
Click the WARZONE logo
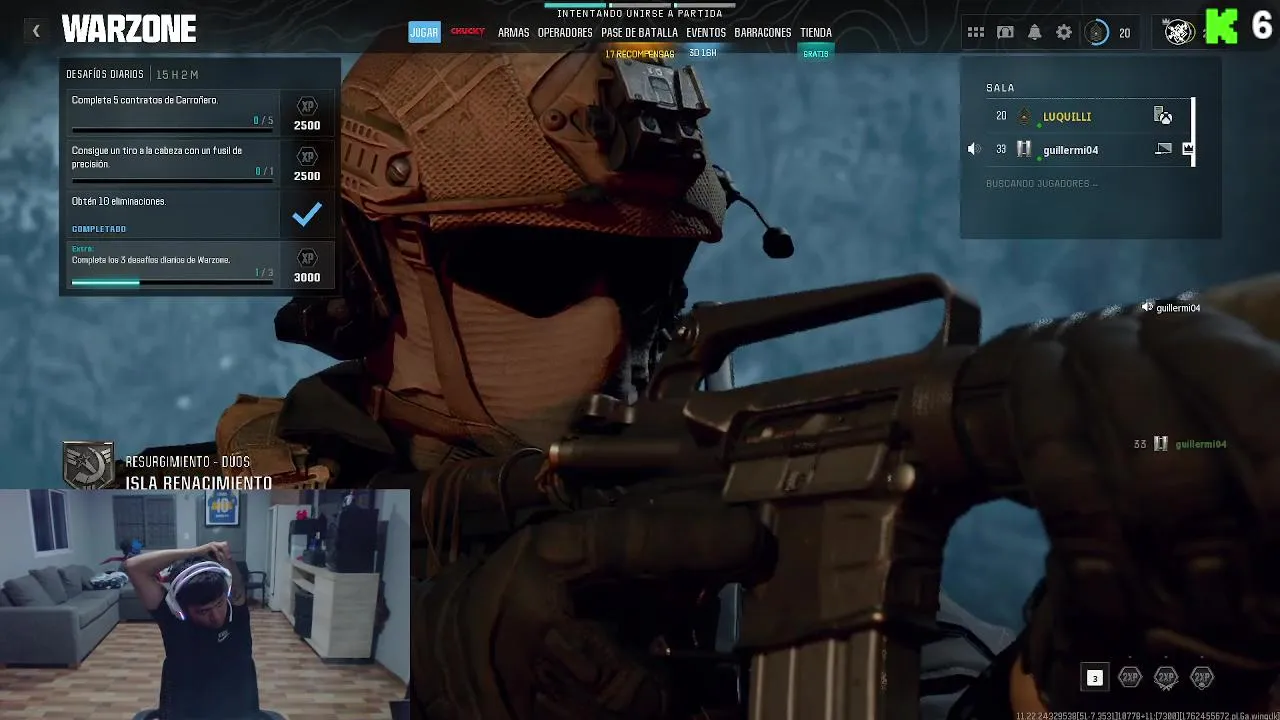pos(129,30)
